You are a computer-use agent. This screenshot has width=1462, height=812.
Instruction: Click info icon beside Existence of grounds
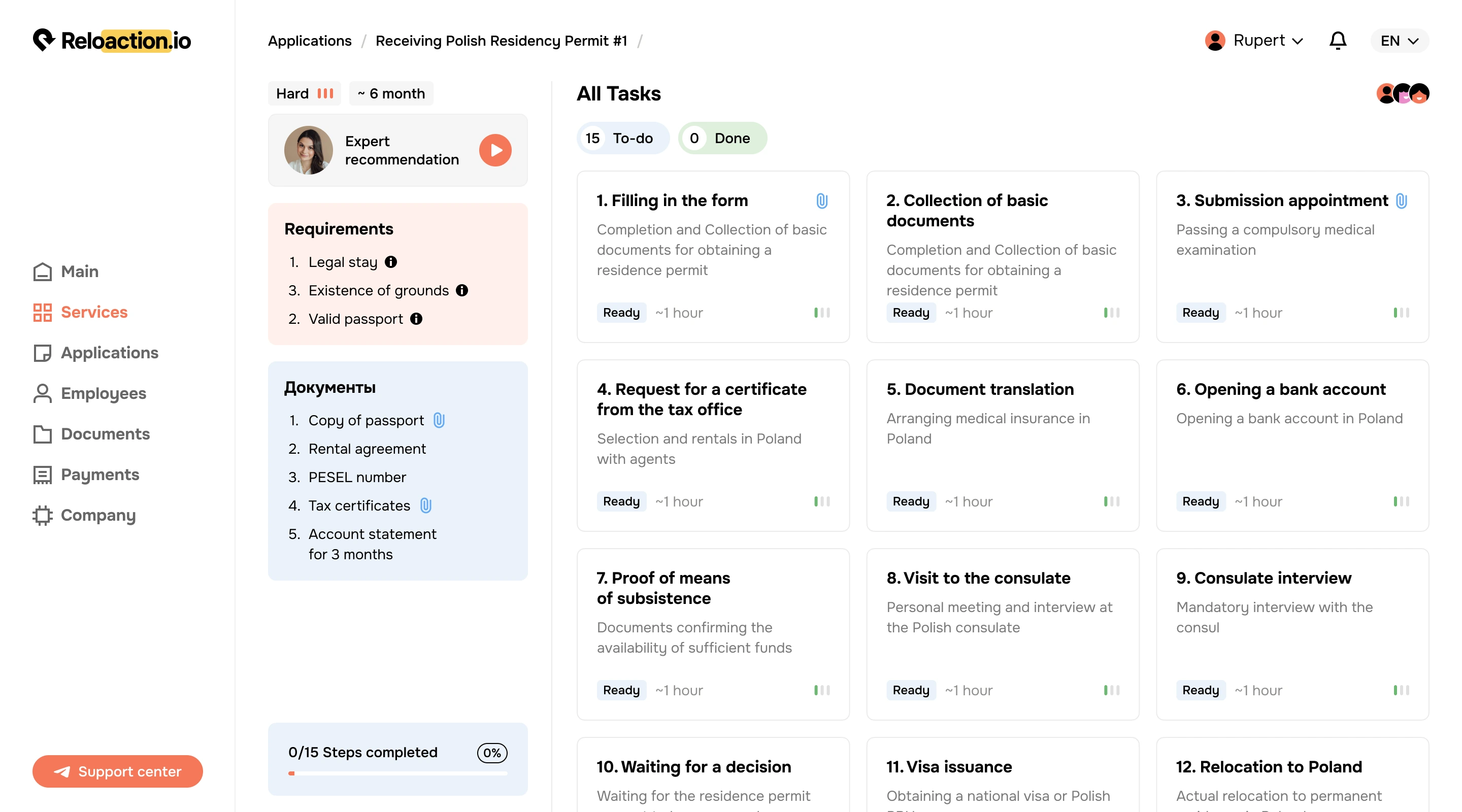[462, 290]
